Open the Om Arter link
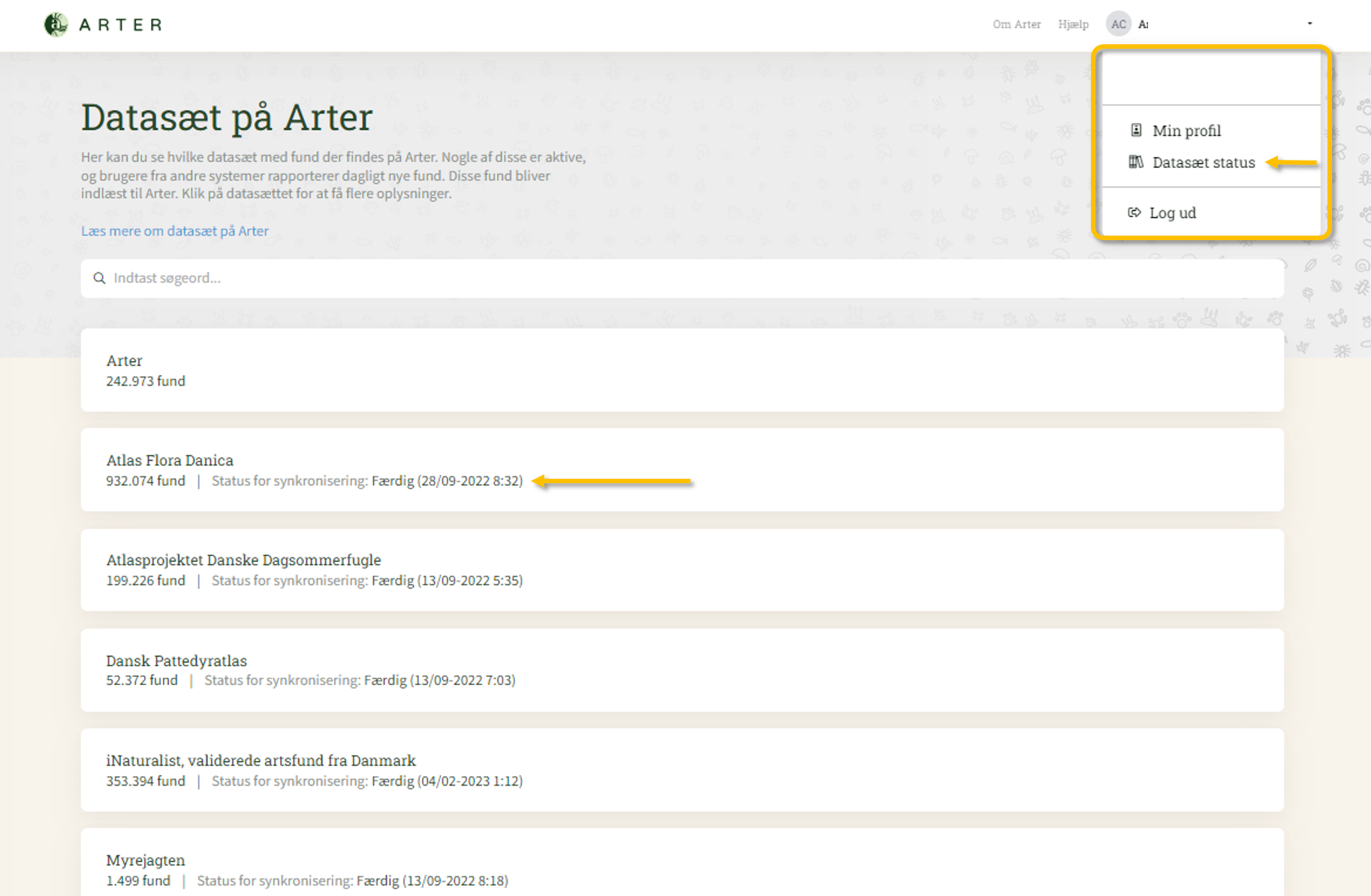This screenshot has height=896, width=1371. pos(1017,24)
